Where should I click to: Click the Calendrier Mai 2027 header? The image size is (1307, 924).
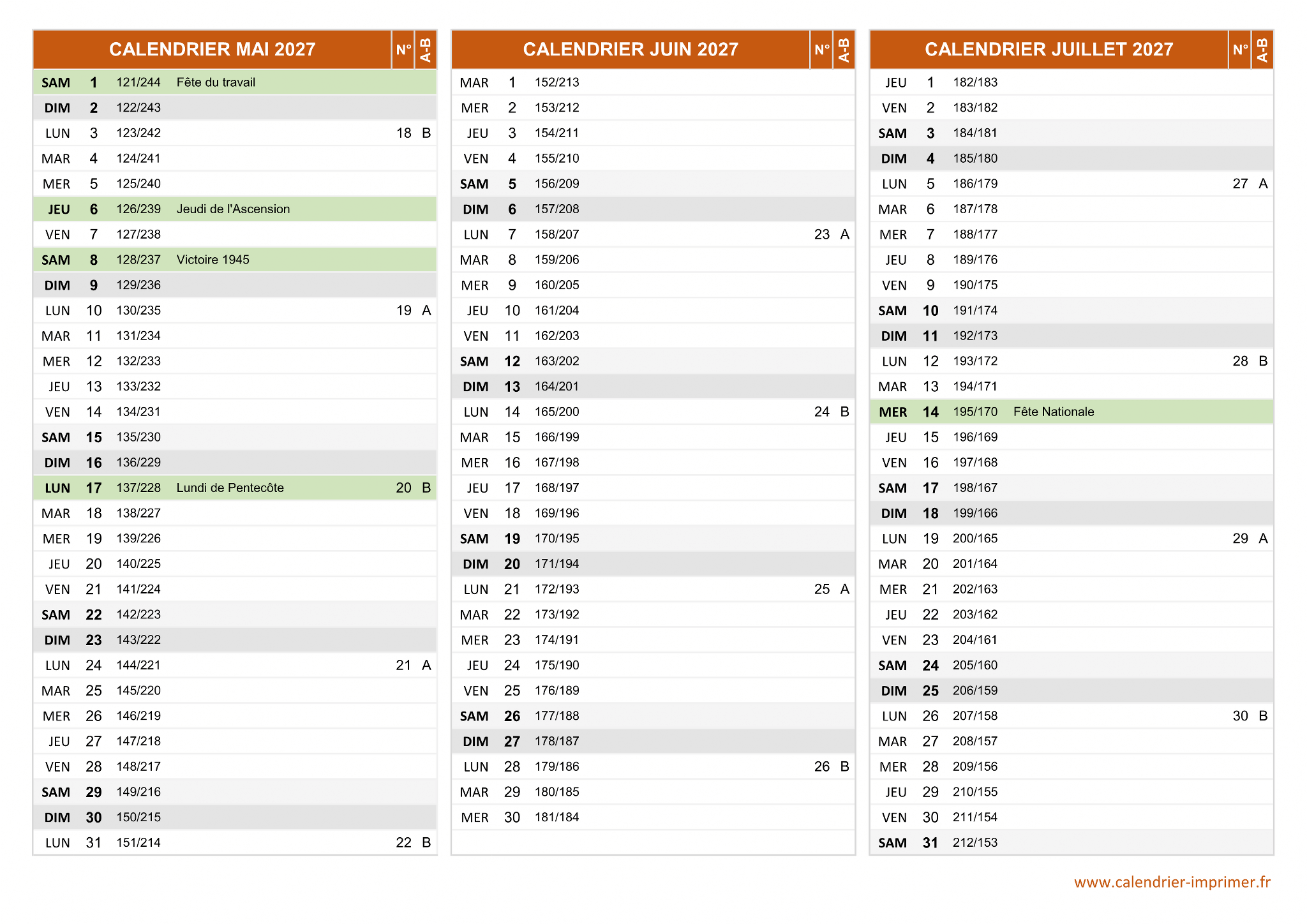[212, 49]
